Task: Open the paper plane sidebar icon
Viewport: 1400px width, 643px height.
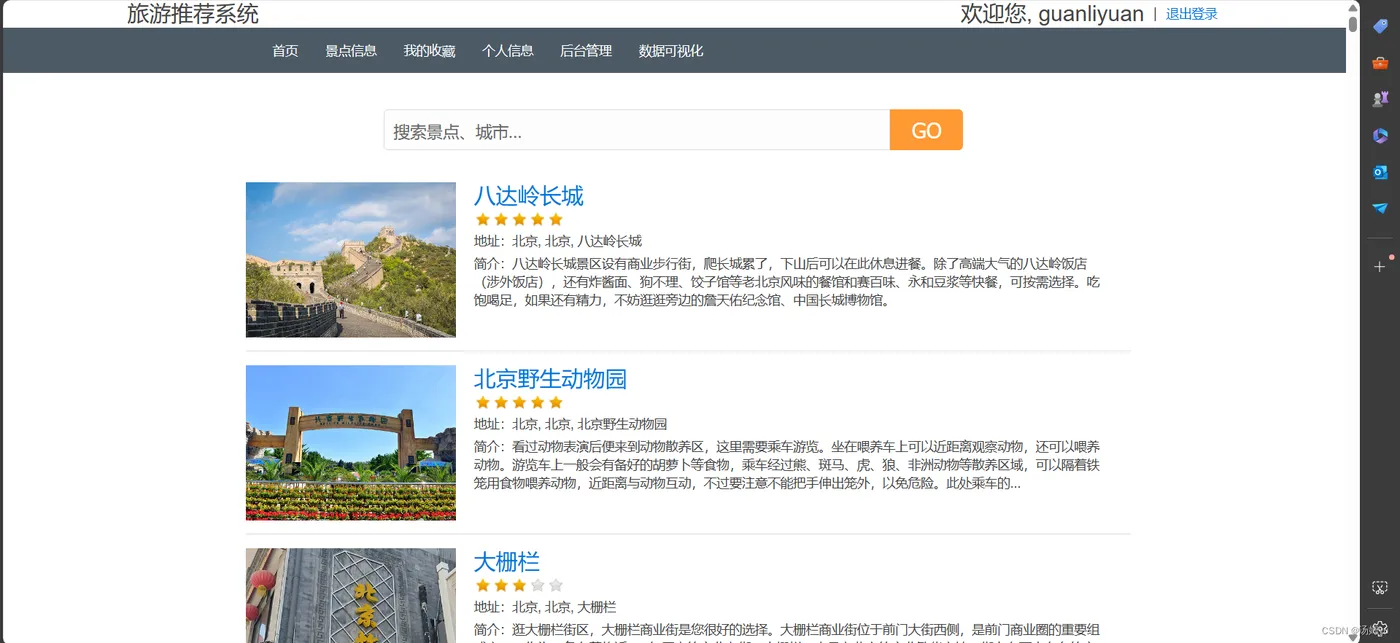Action: (x=1380, y=208)
